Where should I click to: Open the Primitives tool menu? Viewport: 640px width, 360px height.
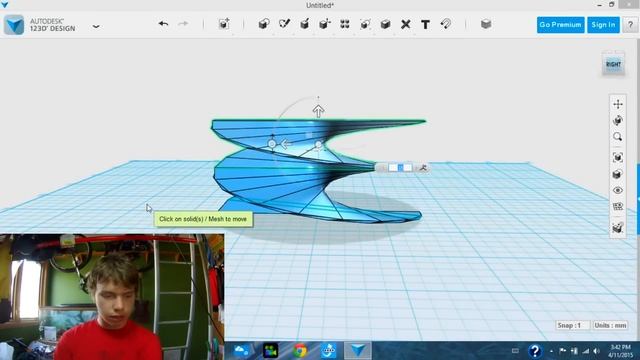(x=264, y=24)
